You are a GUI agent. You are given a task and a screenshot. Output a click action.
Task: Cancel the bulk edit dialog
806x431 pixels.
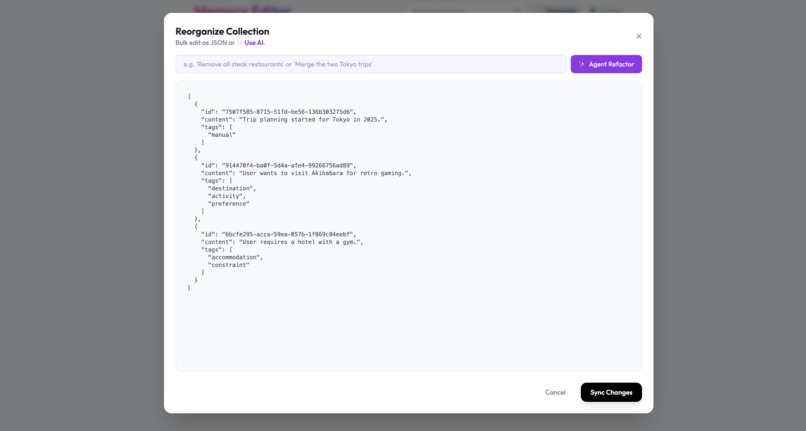555,392
